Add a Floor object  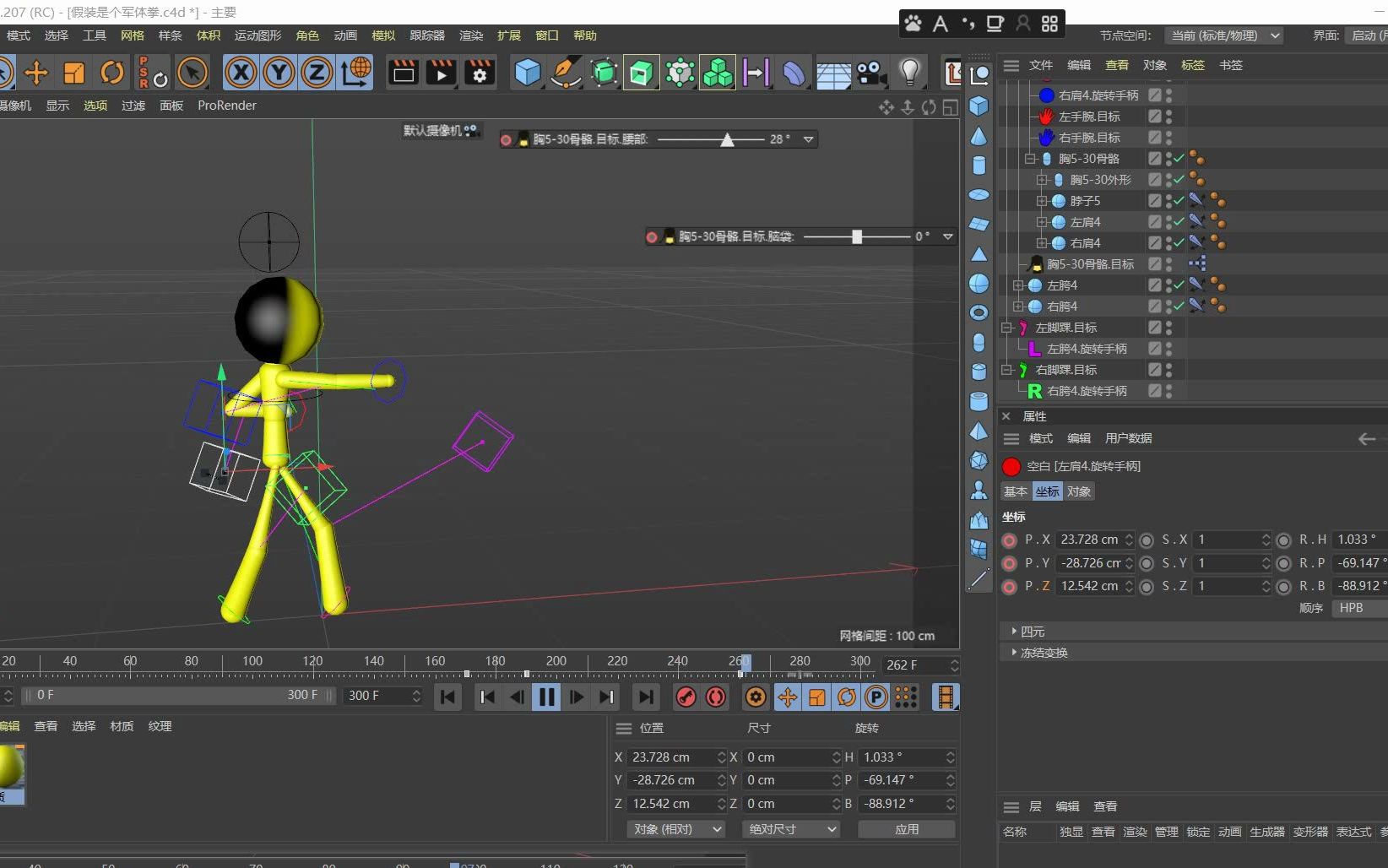coord(833,73)
